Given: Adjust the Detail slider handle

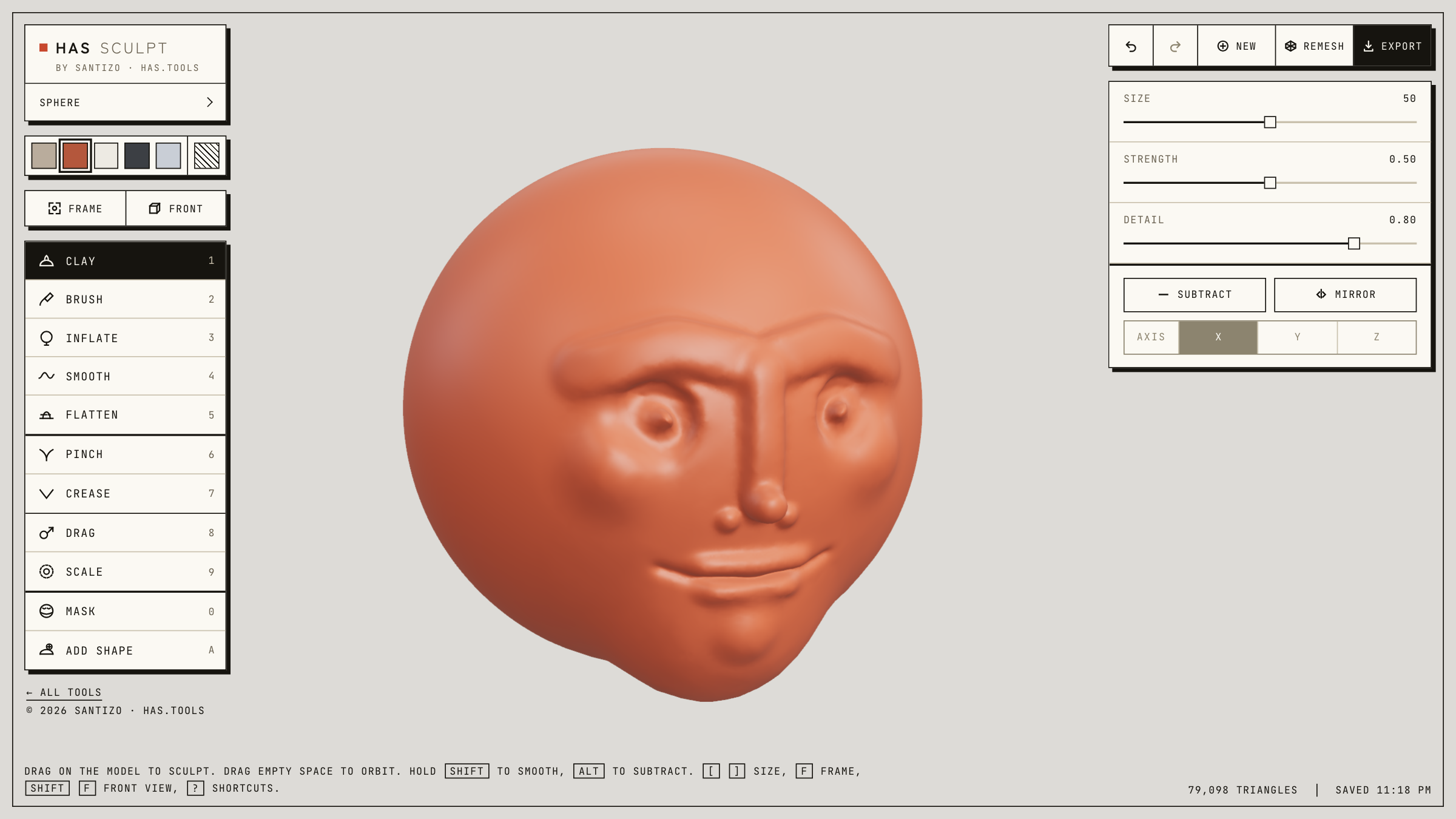Looking at the screenshot, I should pyautogui.click(x=1353, y=243).
